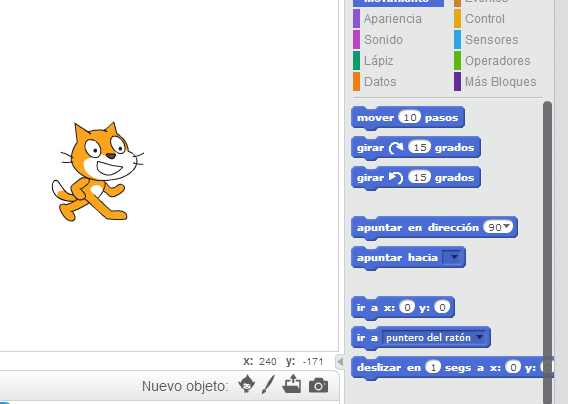This screenshot has width=568, height=404.
Task: Choose new sprite from library icon
Action: (247, 384)
